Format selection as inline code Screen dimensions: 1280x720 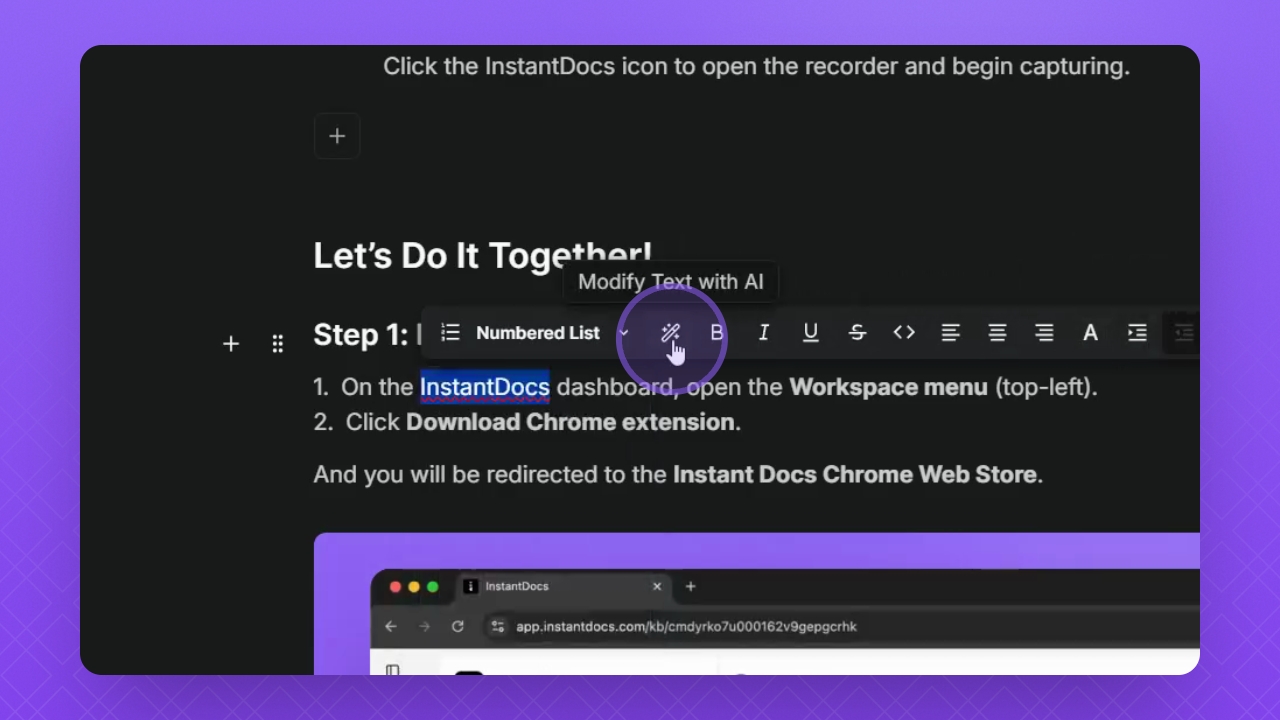point(904,333)
